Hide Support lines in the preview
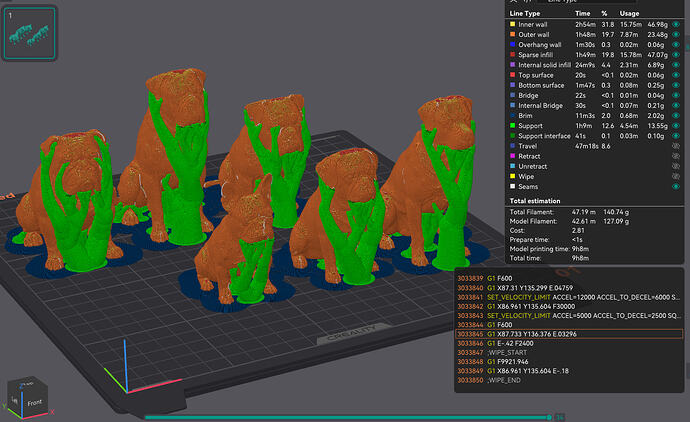This screenshot has width=690, height=422. (676, 126)
